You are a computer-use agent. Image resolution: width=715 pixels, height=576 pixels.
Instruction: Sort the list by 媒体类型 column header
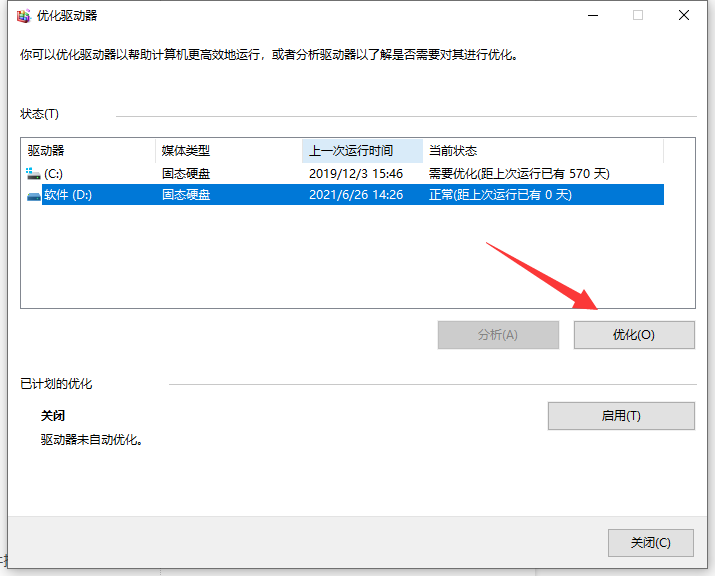click(228, 151)
